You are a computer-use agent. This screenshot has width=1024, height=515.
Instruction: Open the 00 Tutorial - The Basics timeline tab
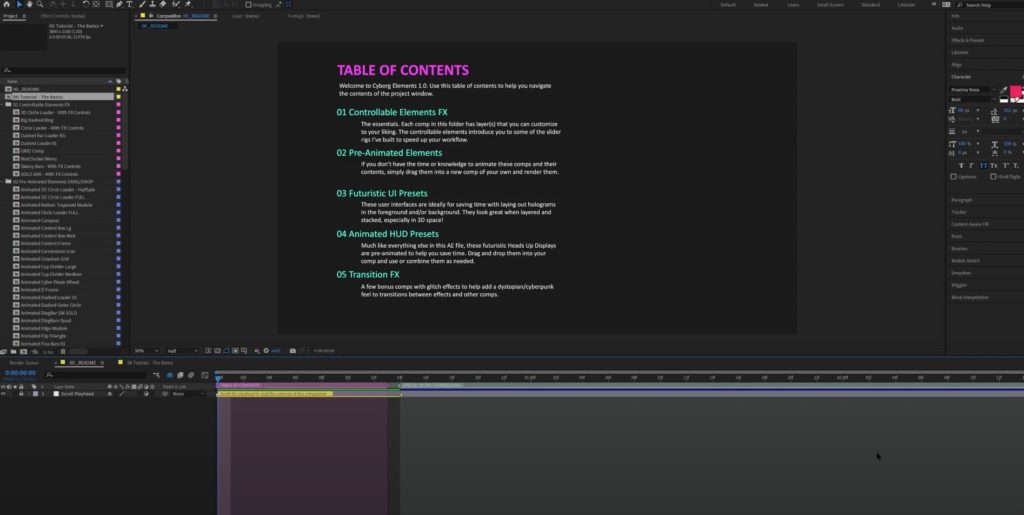tap(150, 362)
